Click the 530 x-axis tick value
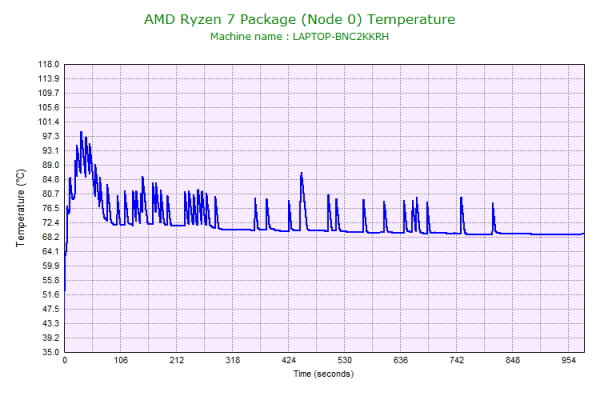Viewport: 600px width, 400px height. coord(345,360)
